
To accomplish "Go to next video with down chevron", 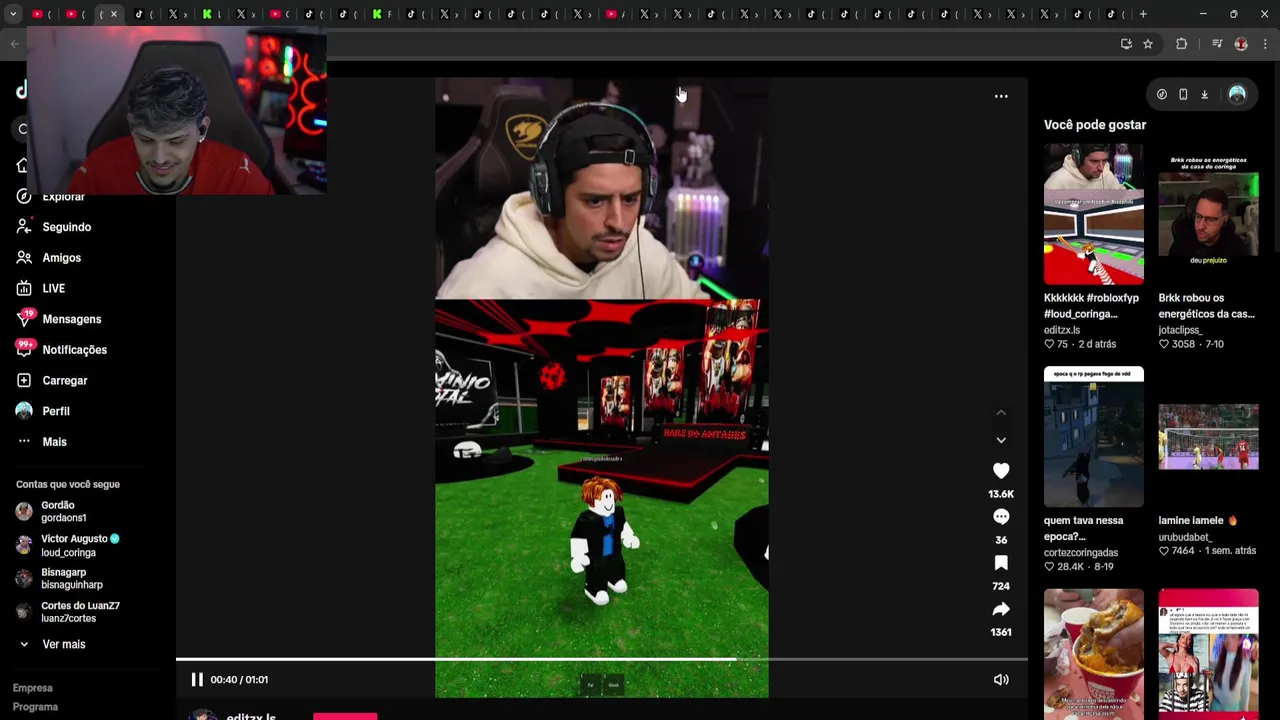I will 1001,440.
